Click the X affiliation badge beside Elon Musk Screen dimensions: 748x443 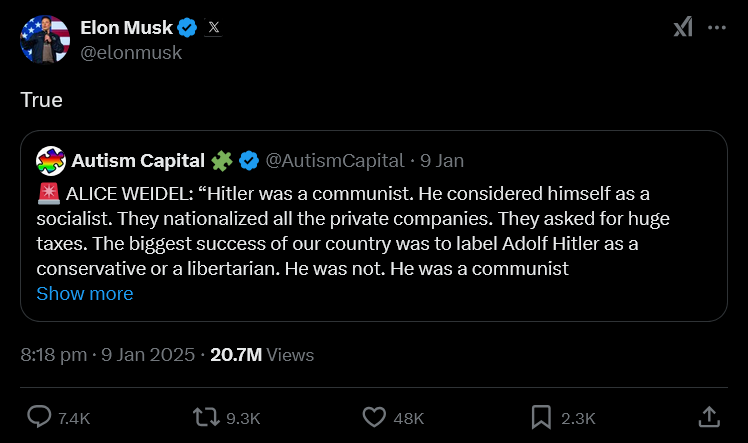coord(214,28)
